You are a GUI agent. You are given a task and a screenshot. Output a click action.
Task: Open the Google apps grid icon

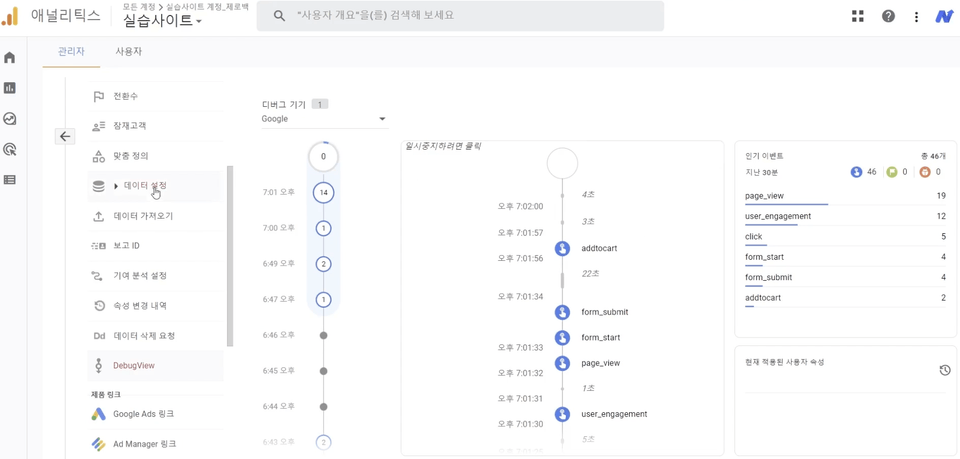coord(857,16)
